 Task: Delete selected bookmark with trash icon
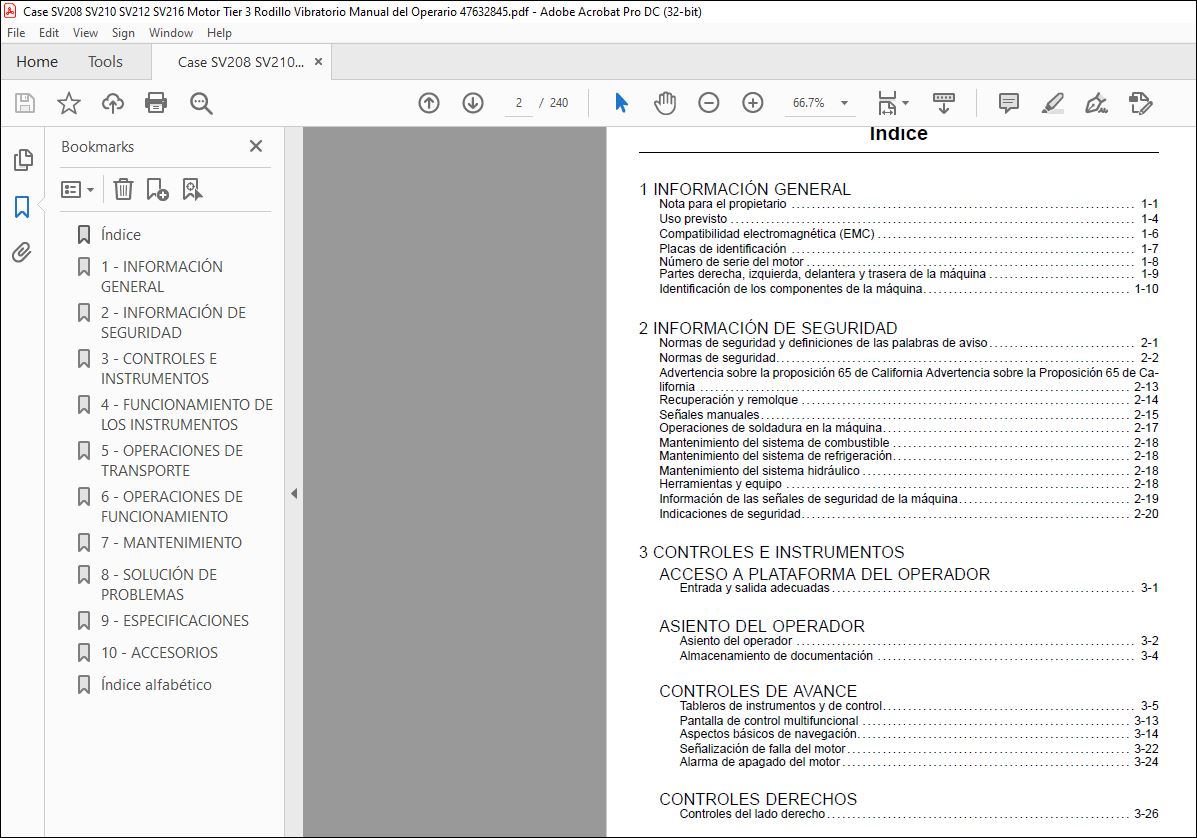pyautogui.click(x=123, y=189)
